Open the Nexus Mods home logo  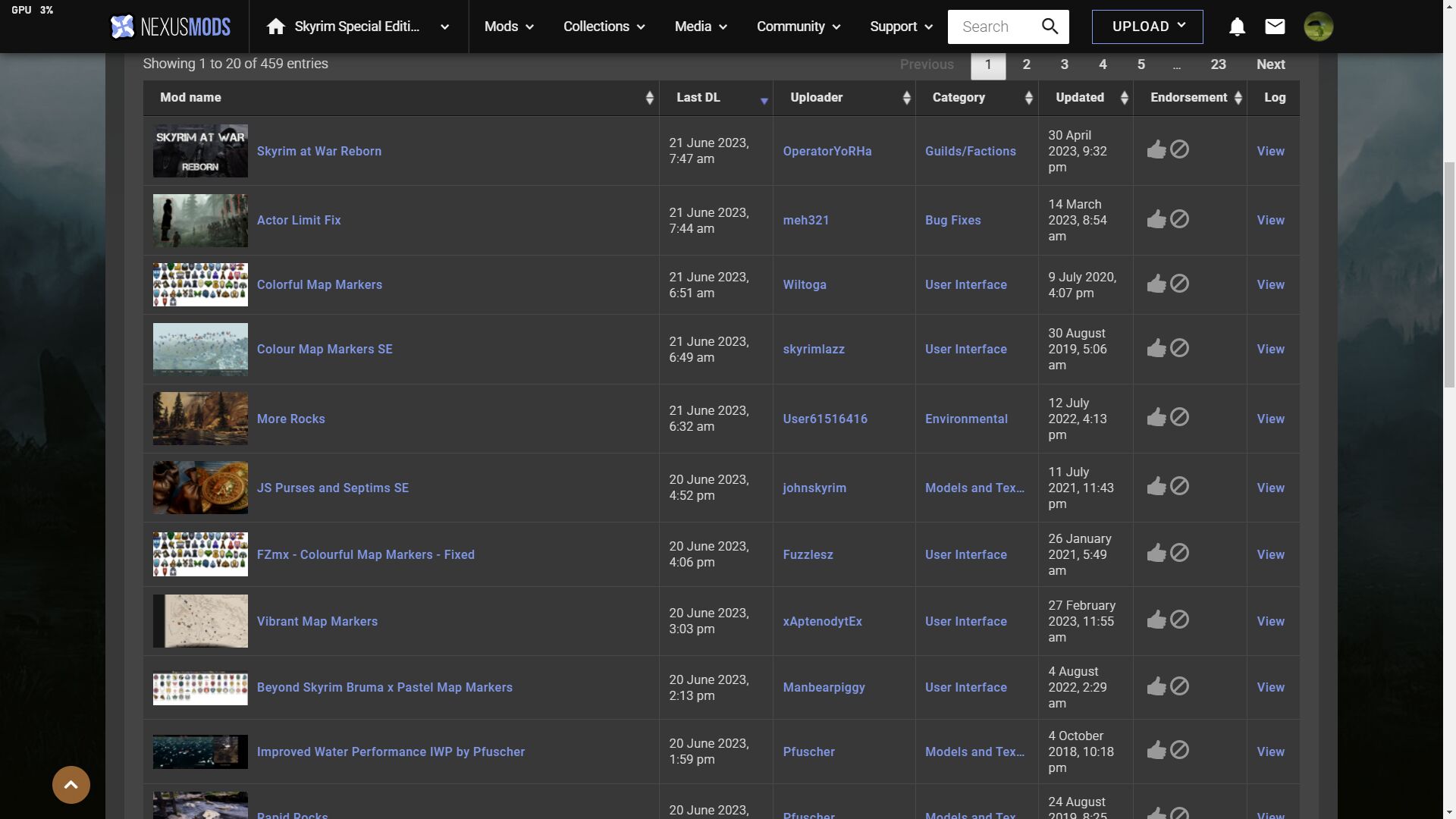170,27
